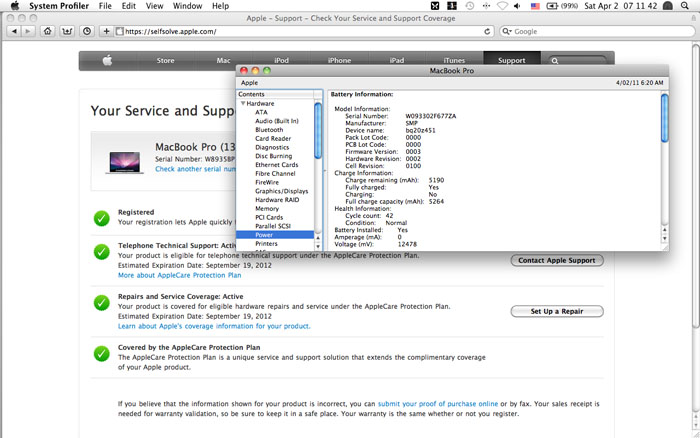Select Fibre Channel in Contents list
Viewport: 700px width, 438px height.
pos(275,173)
